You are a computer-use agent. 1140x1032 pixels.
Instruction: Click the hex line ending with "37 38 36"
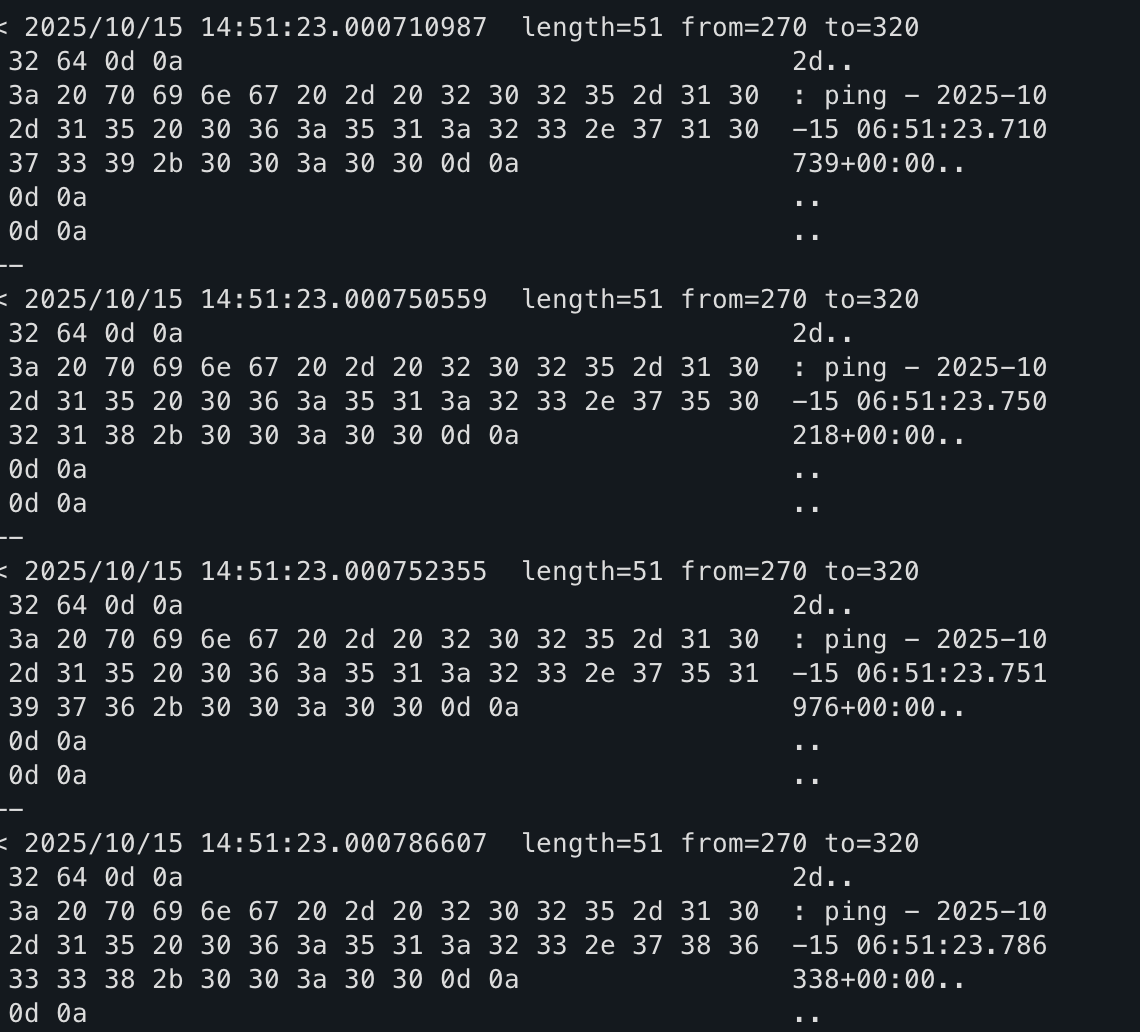coord(384,945)
